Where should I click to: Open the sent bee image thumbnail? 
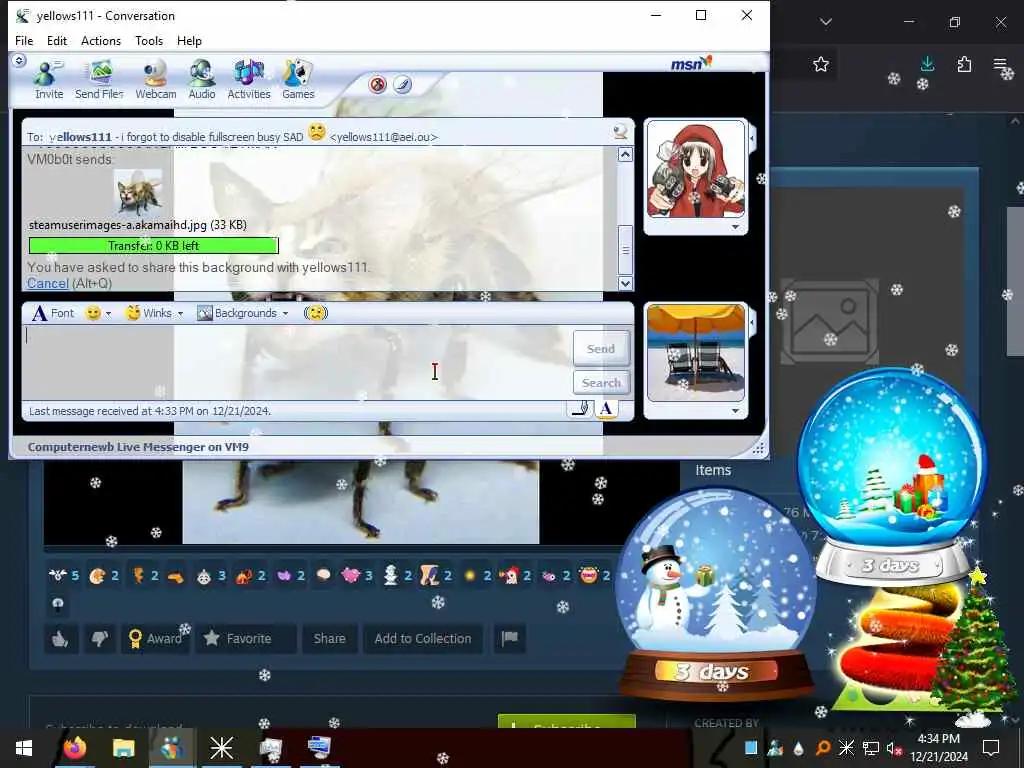(138, 192)
